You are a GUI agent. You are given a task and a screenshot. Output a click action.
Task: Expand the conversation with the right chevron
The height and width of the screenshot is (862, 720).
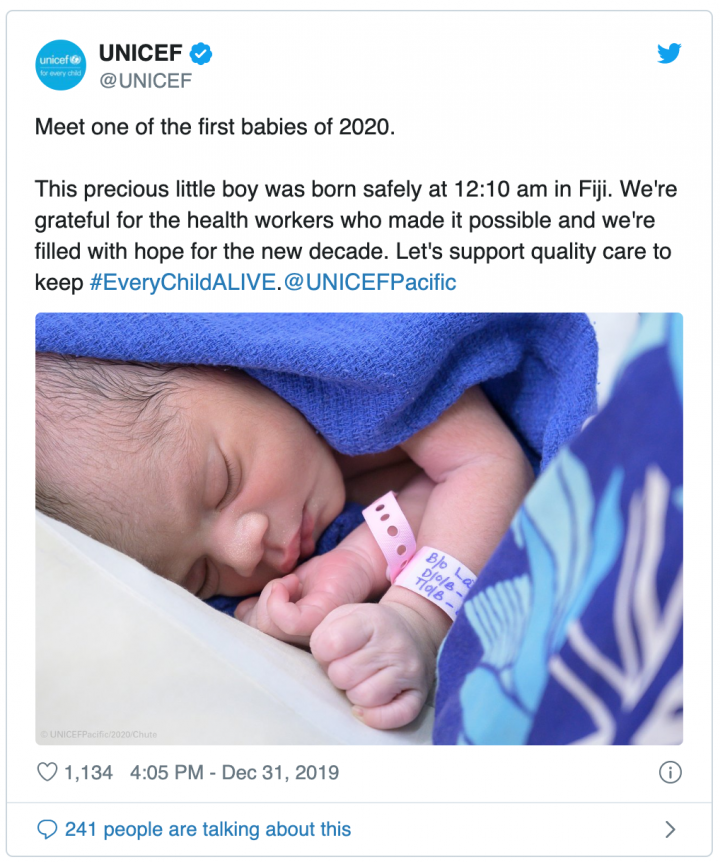click(670, 829)
